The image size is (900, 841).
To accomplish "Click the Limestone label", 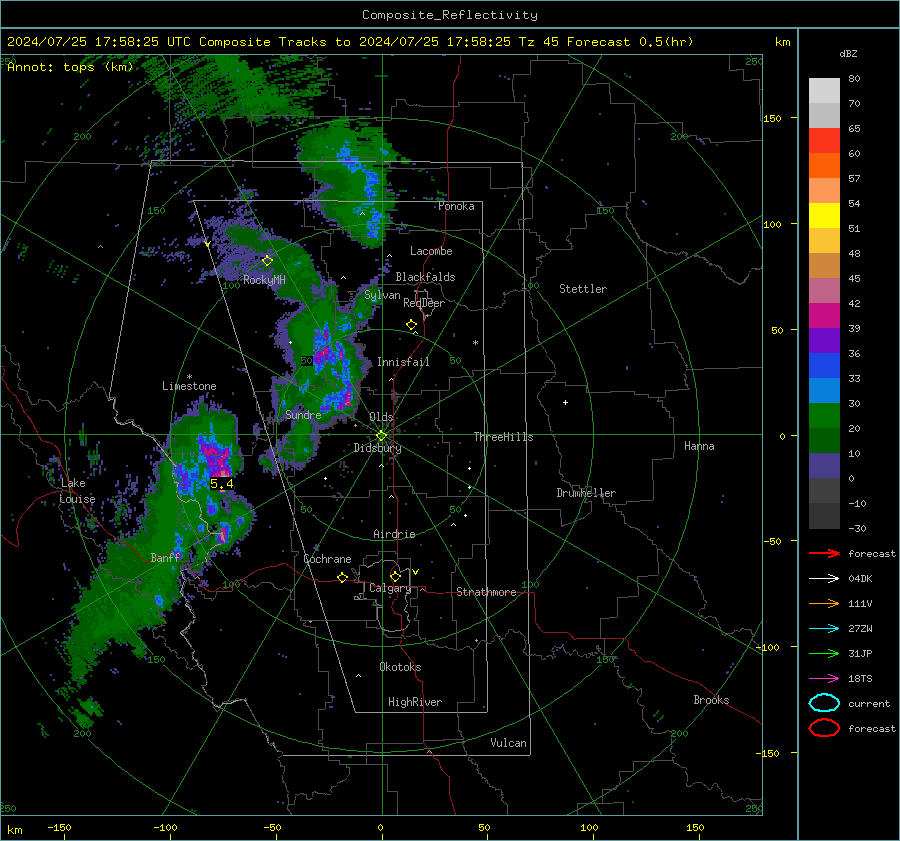I will tap(189, 386).
